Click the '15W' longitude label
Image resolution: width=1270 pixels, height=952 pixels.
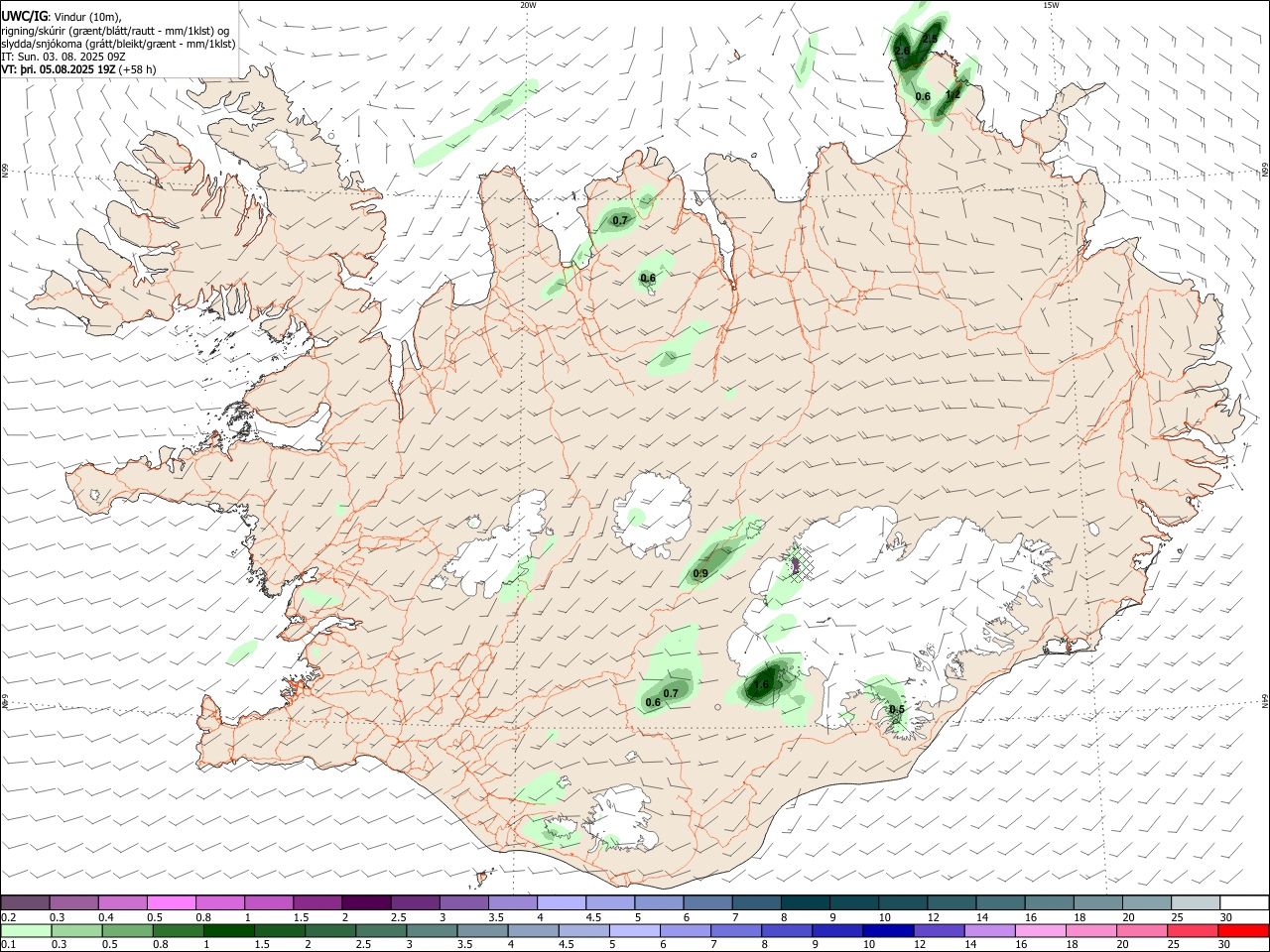click(x=1050, y=5)
